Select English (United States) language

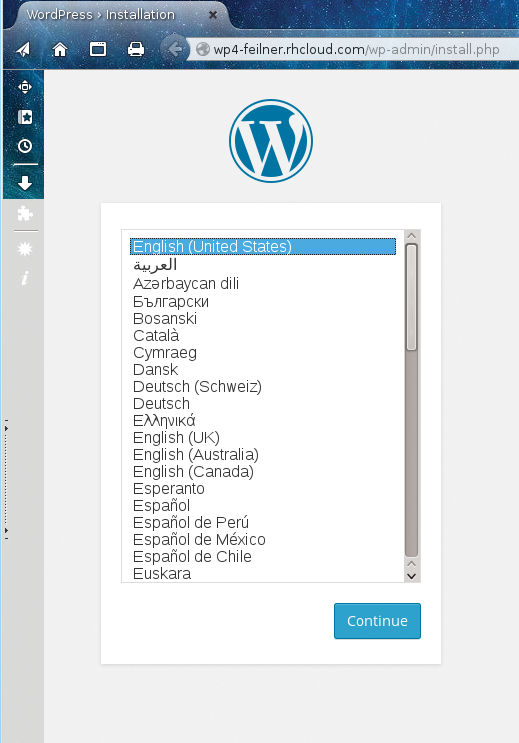pos(263,246)
